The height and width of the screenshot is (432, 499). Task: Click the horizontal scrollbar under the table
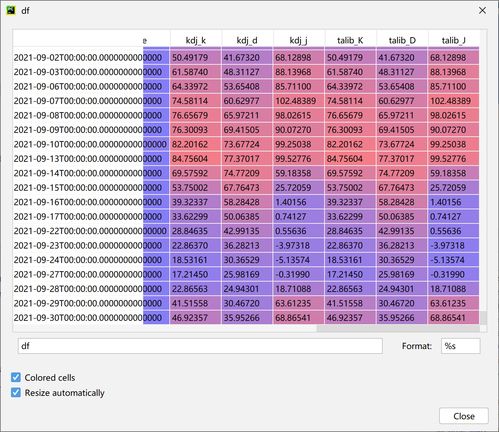tap(398, 329)
